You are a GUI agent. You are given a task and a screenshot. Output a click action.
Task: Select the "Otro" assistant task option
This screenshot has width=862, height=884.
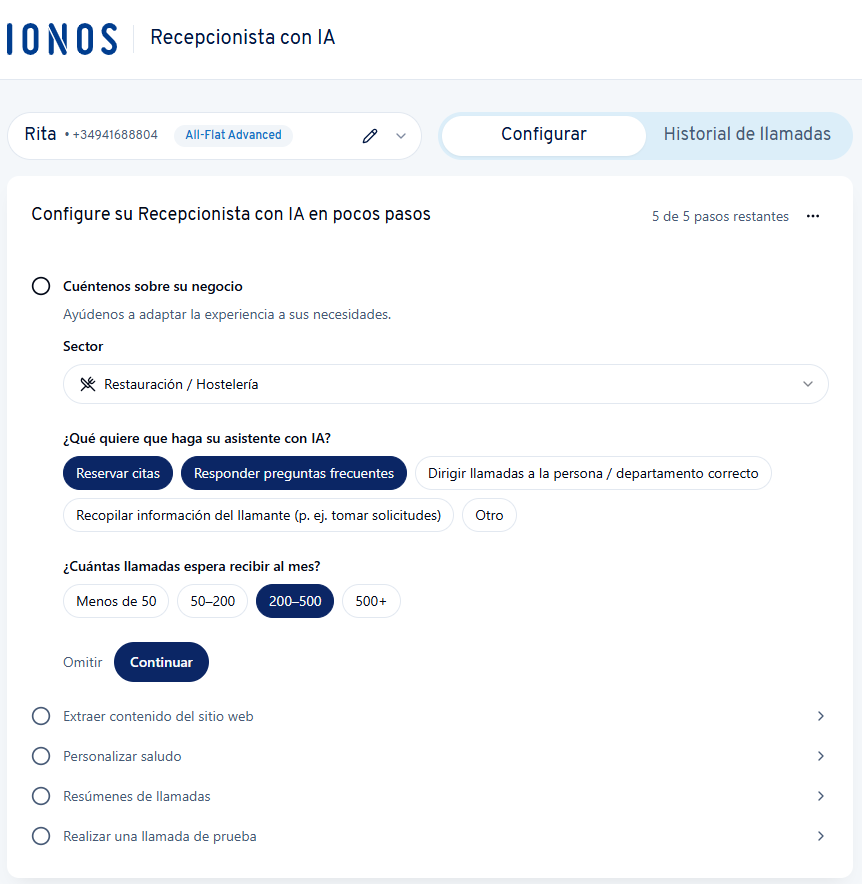489,515
